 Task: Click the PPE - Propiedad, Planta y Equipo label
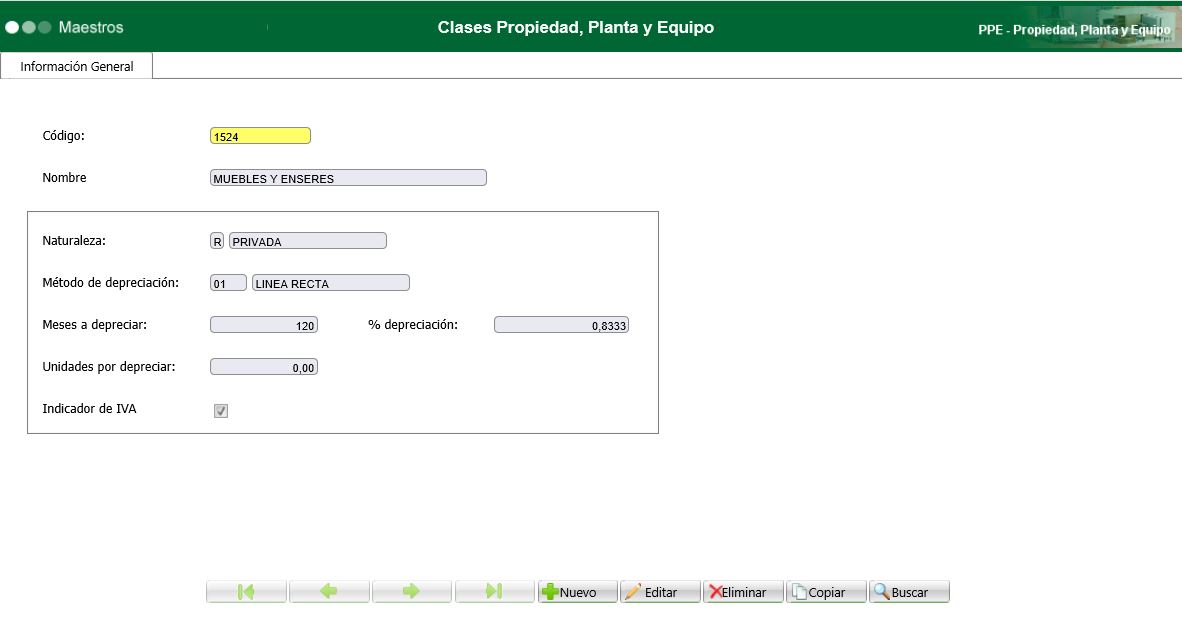coord(1074,30)
